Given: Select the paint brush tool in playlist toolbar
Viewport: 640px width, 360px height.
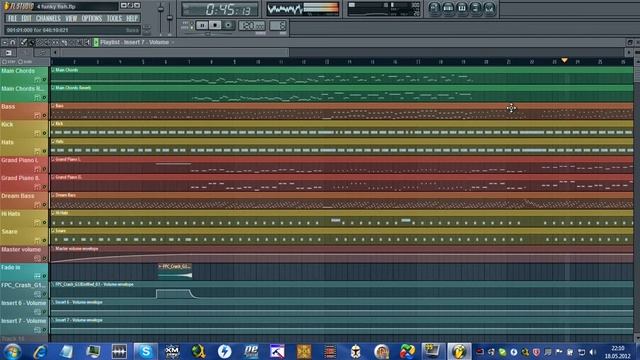Looking at the screenshot, I should coord(31,42).
